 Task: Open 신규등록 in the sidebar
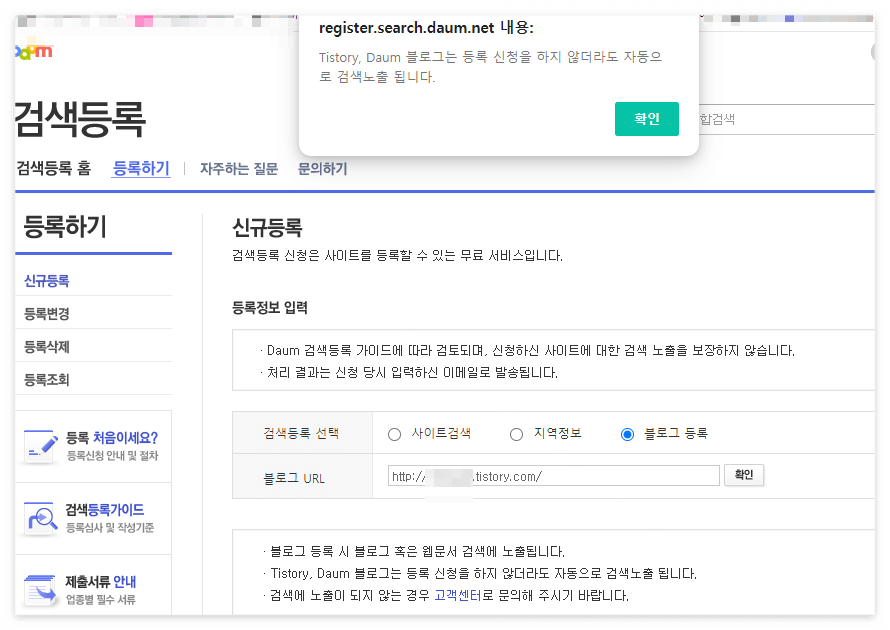47,280
